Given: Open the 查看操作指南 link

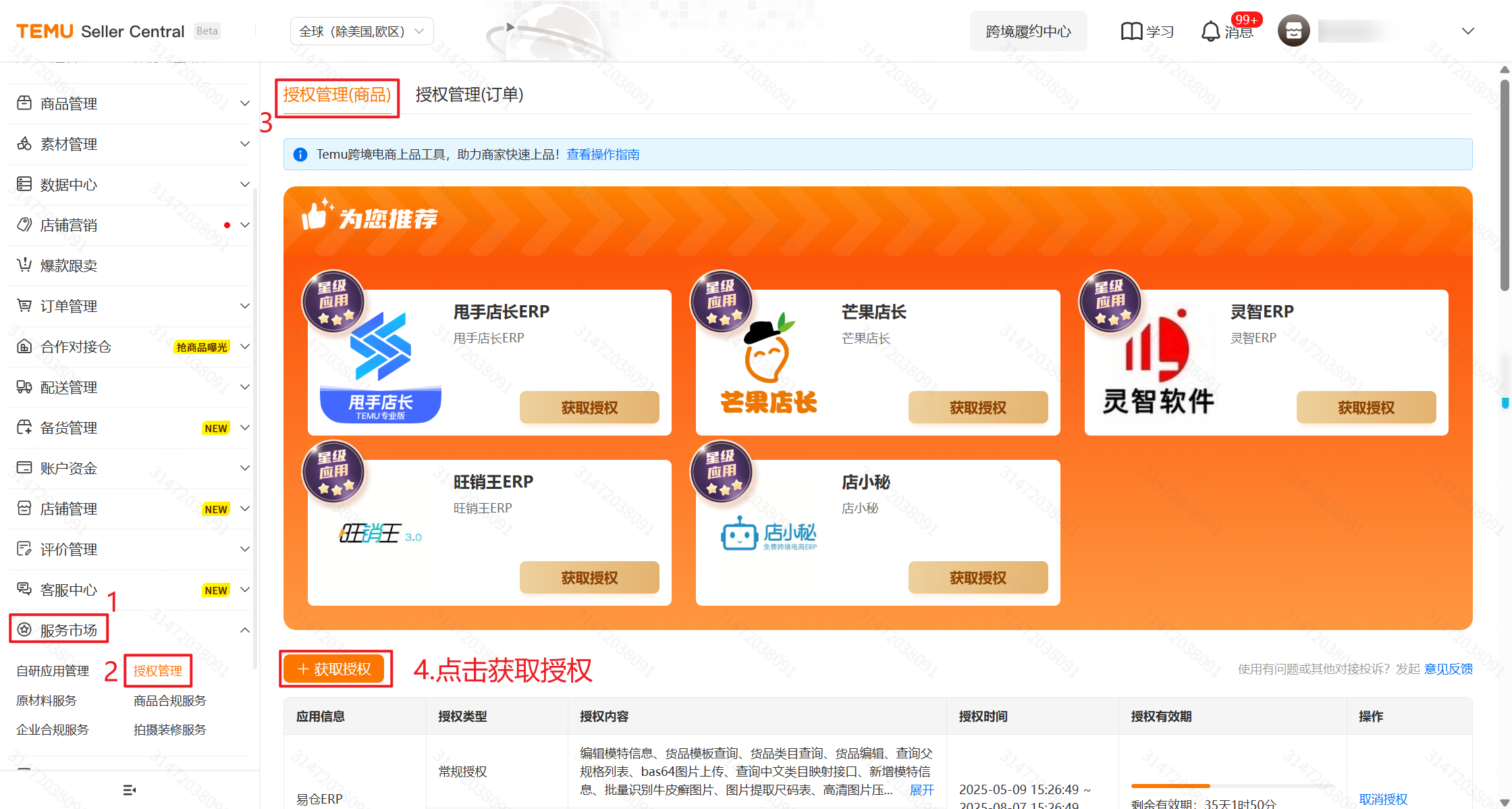Looking at the screenshot, I should [x=603, y=155].
